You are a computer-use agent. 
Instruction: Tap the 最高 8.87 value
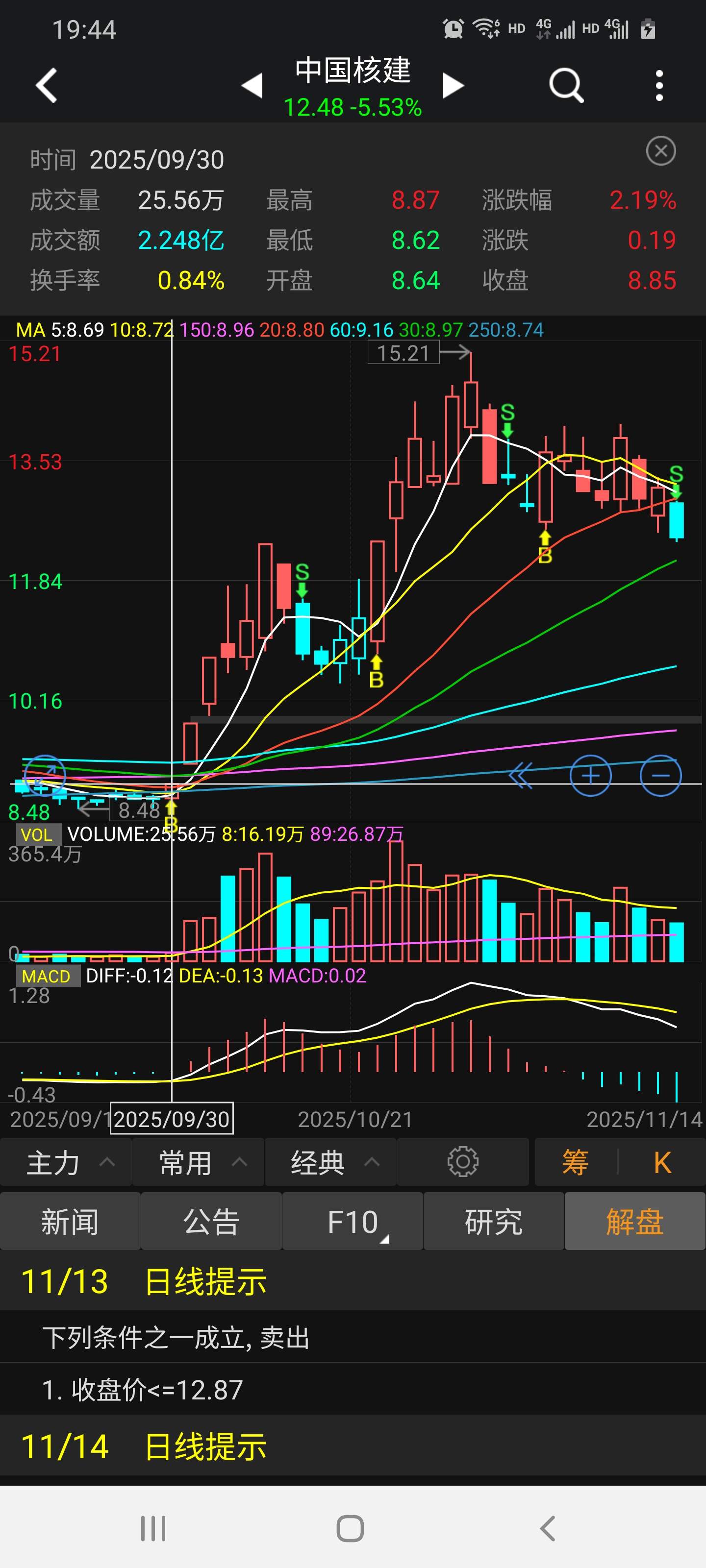pyautogui.click(x=415, y=200)
